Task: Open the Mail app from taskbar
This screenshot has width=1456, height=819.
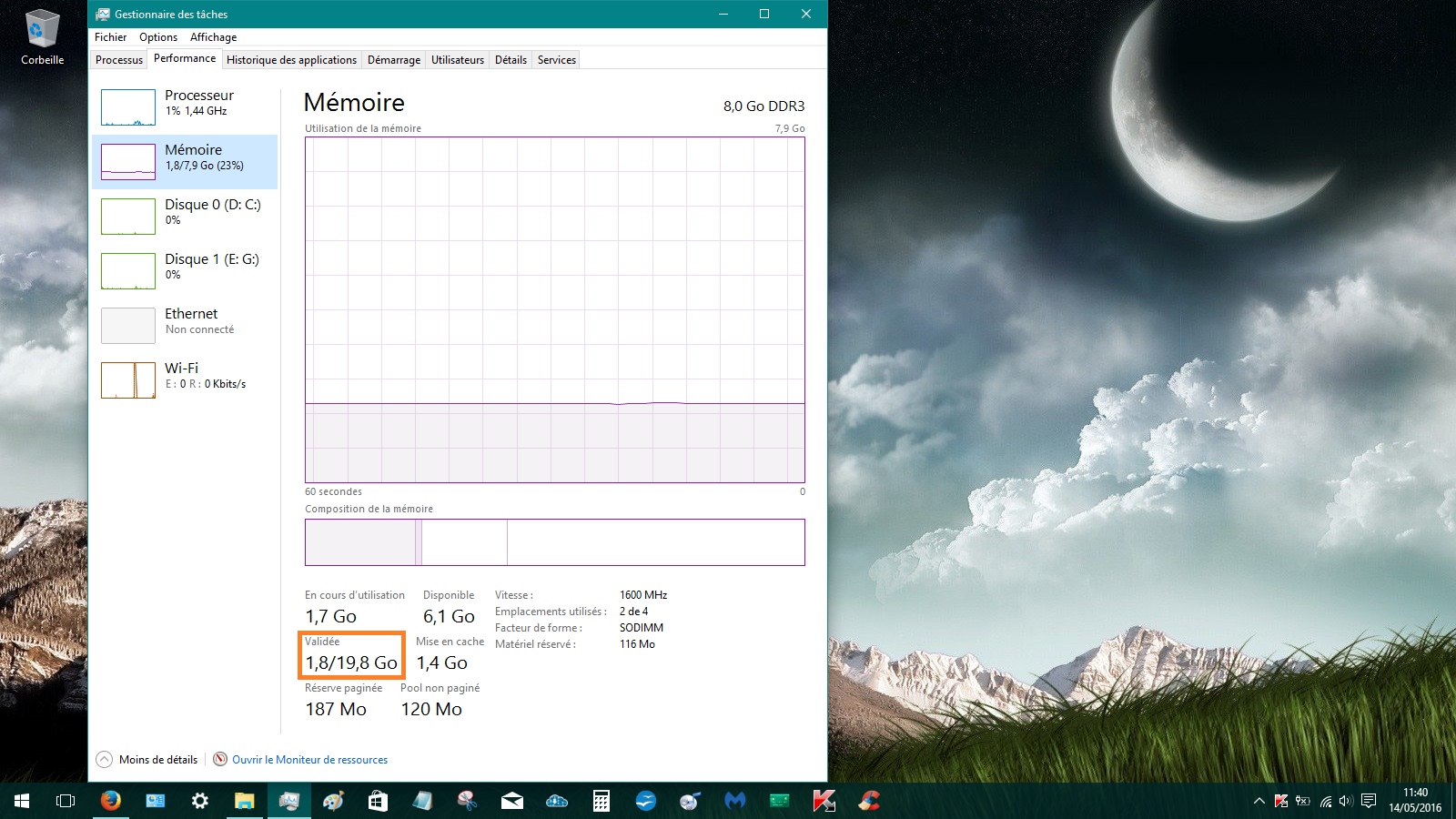Action: coord(512,801)
